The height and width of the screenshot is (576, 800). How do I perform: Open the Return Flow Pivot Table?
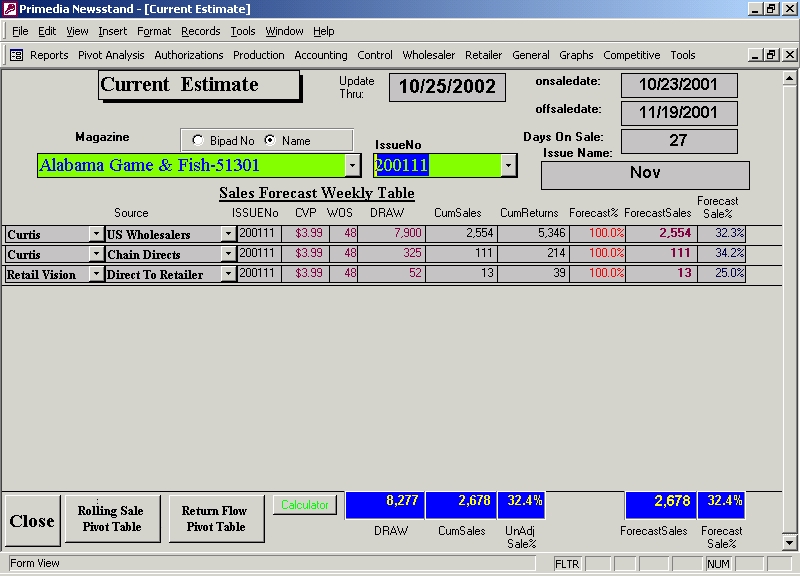[216, 518]
